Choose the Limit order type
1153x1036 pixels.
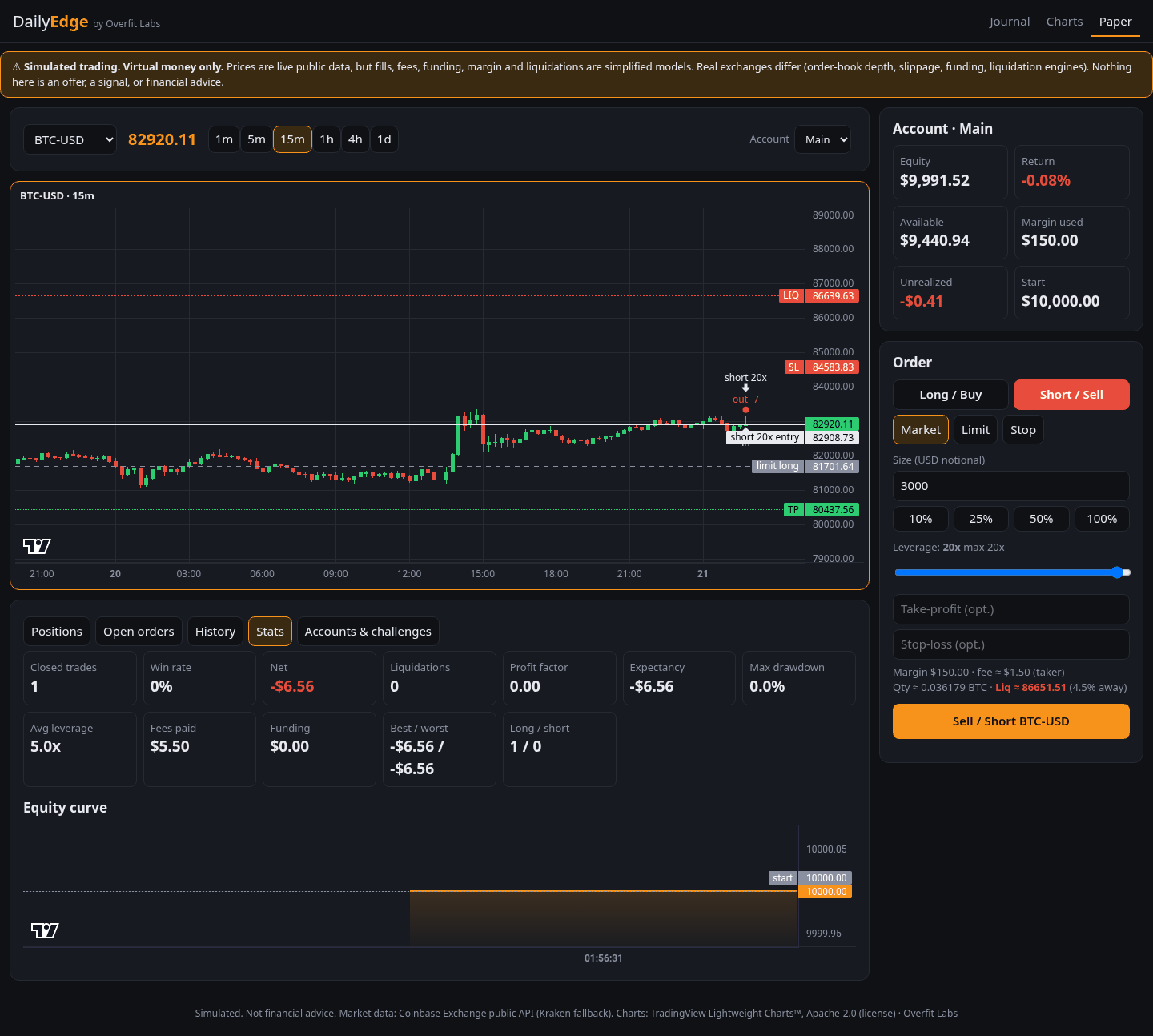[x=975, y=430]
